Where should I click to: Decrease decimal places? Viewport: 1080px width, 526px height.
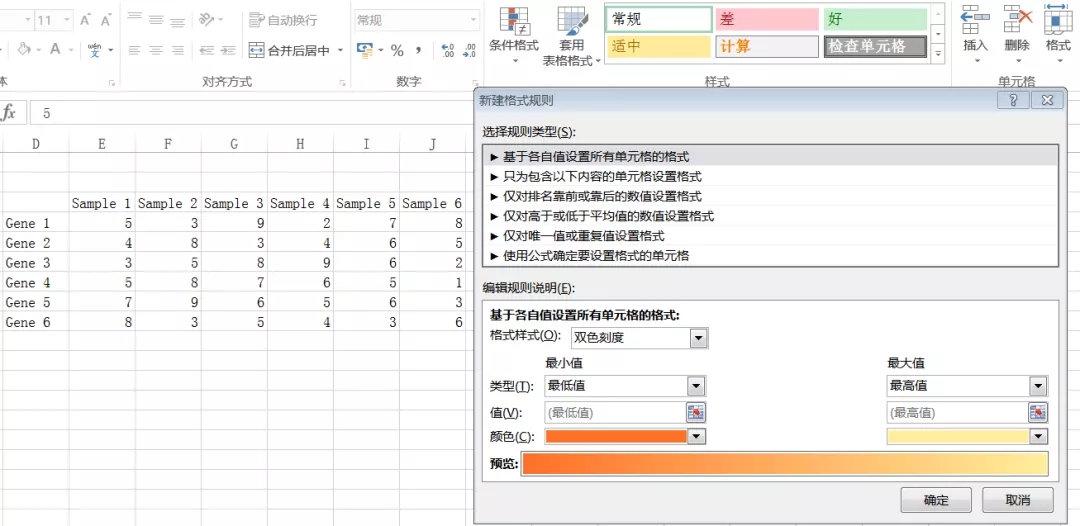470,50
